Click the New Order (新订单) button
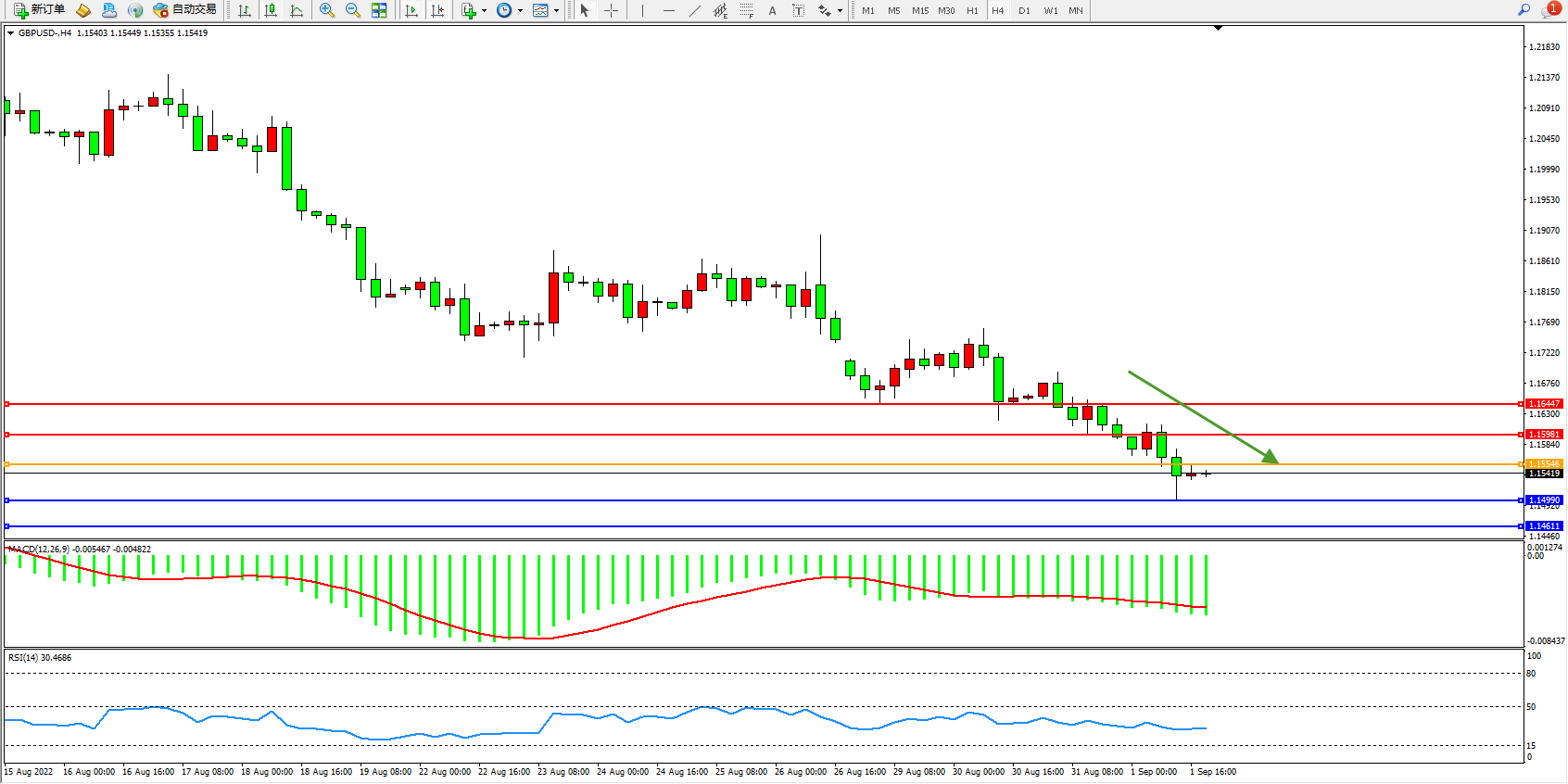 tap(39, 10)
